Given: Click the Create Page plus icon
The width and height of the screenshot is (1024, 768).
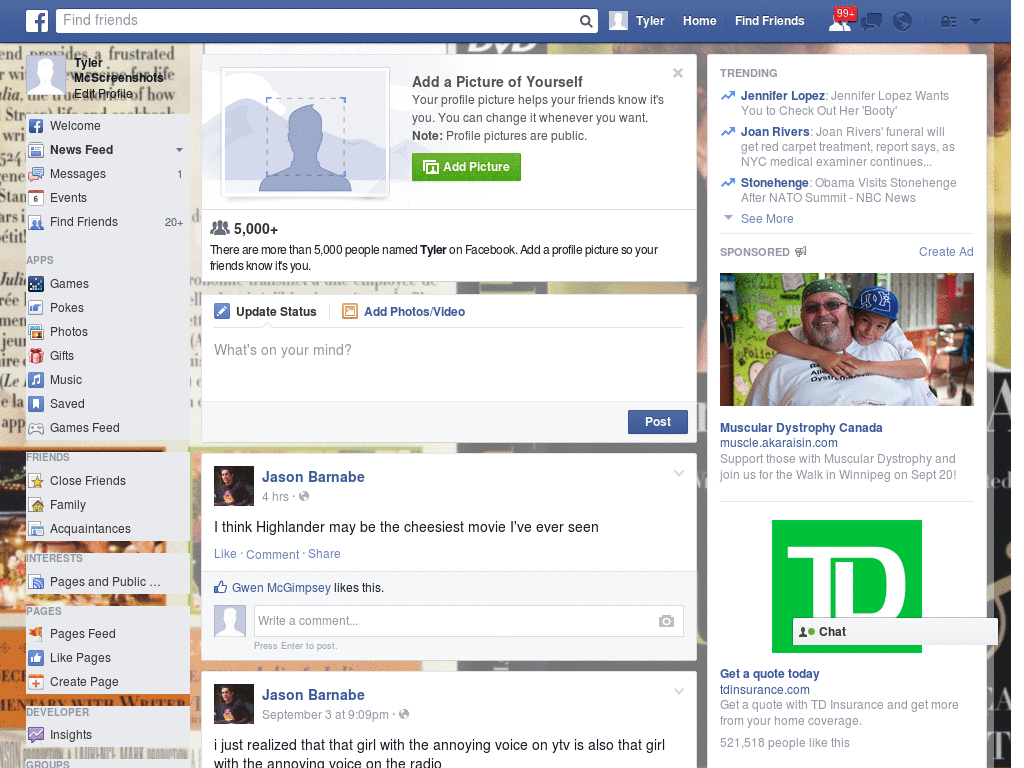Looking at the screenshot, I should (x=37, y=682).
